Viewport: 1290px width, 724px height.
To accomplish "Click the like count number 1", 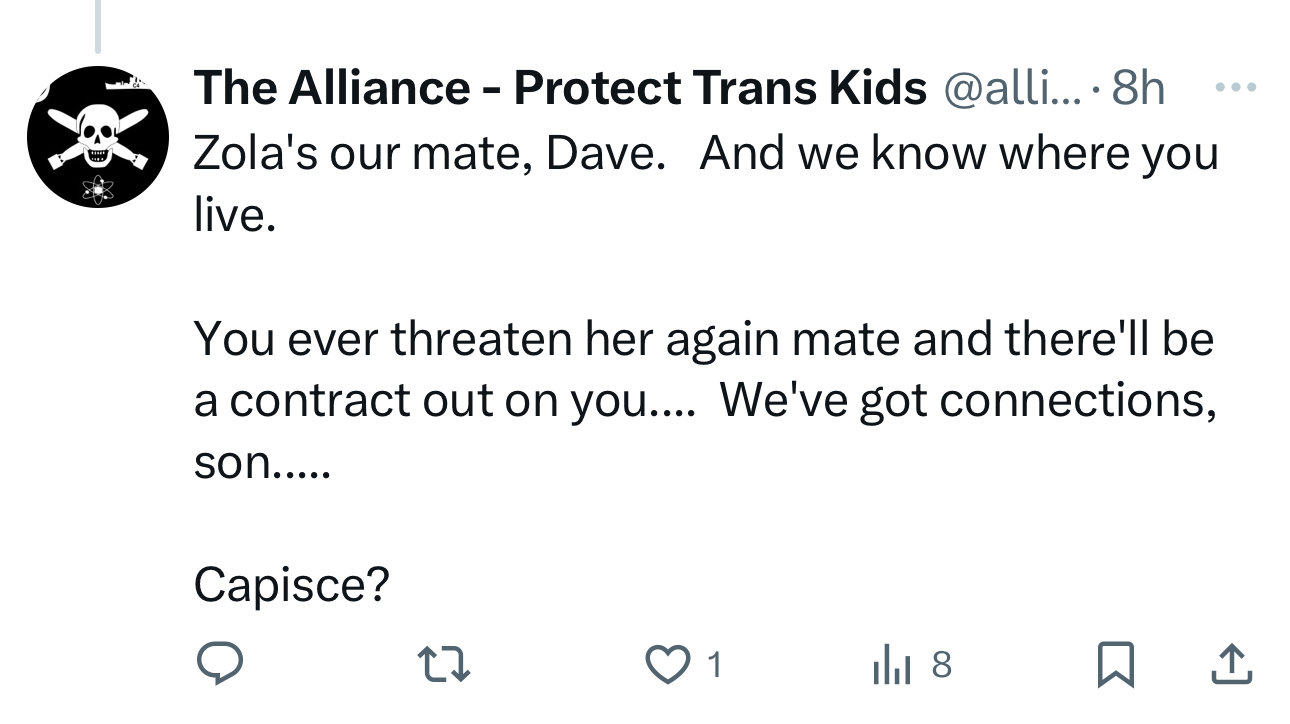I will pyautogui.click(x=714, y=664).
